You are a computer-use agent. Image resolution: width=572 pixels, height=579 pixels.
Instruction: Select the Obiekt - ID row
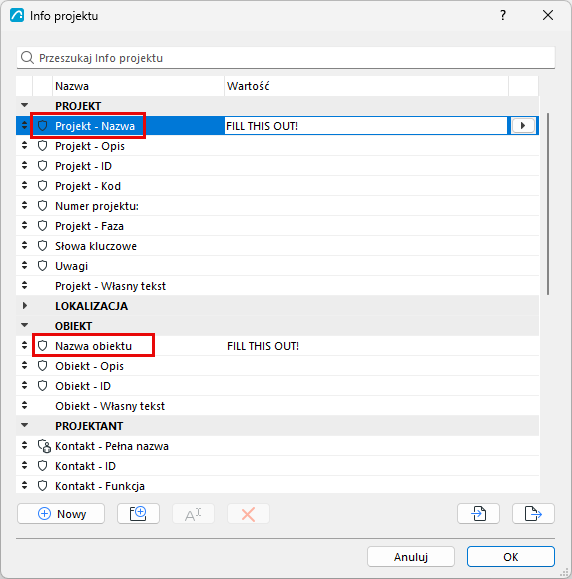click(x=277, y=386)
